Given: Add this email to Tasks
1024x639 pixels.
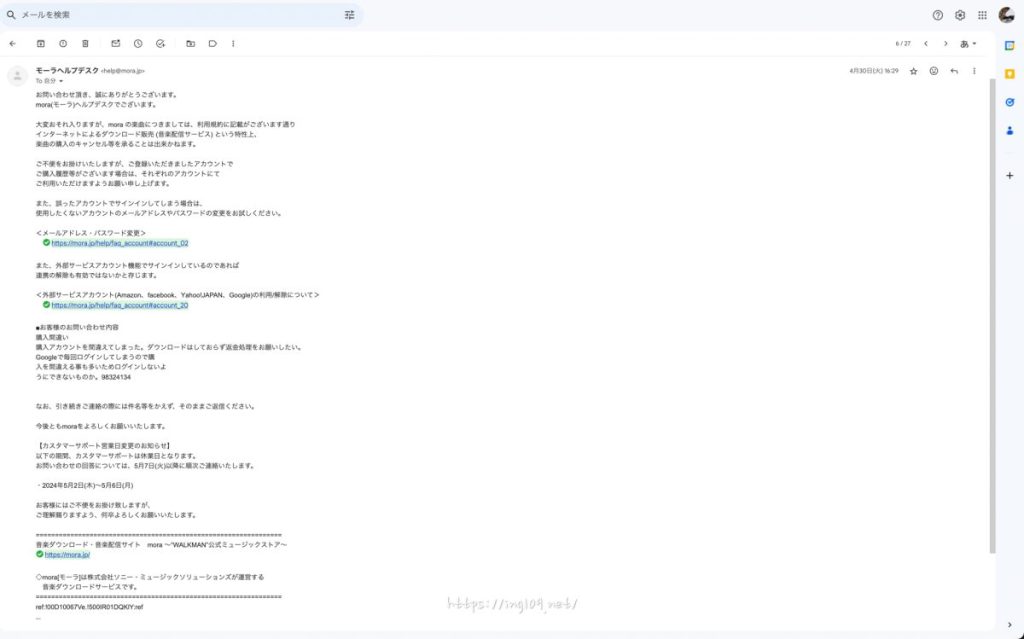Looking at the screenshot, I should 160,44.
